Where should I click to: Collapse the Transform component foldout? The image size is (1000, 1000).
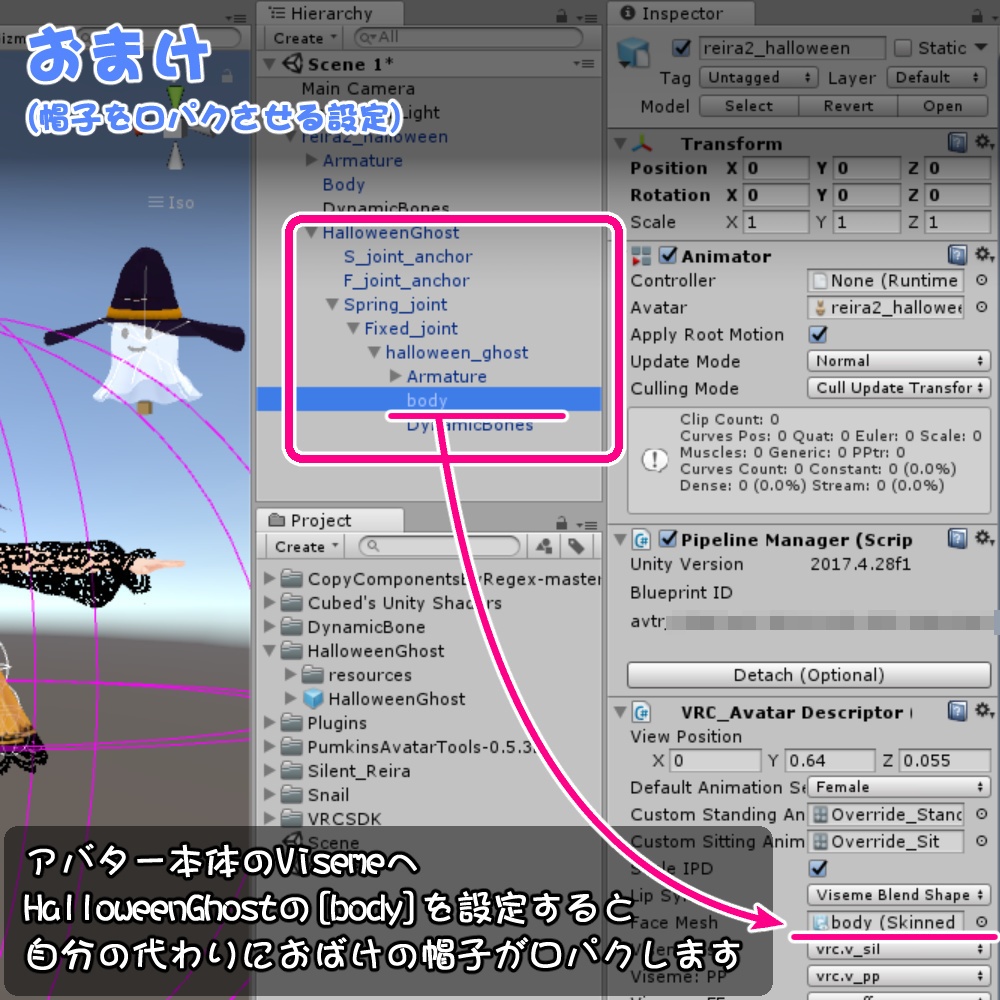click(x=619, y=143)
